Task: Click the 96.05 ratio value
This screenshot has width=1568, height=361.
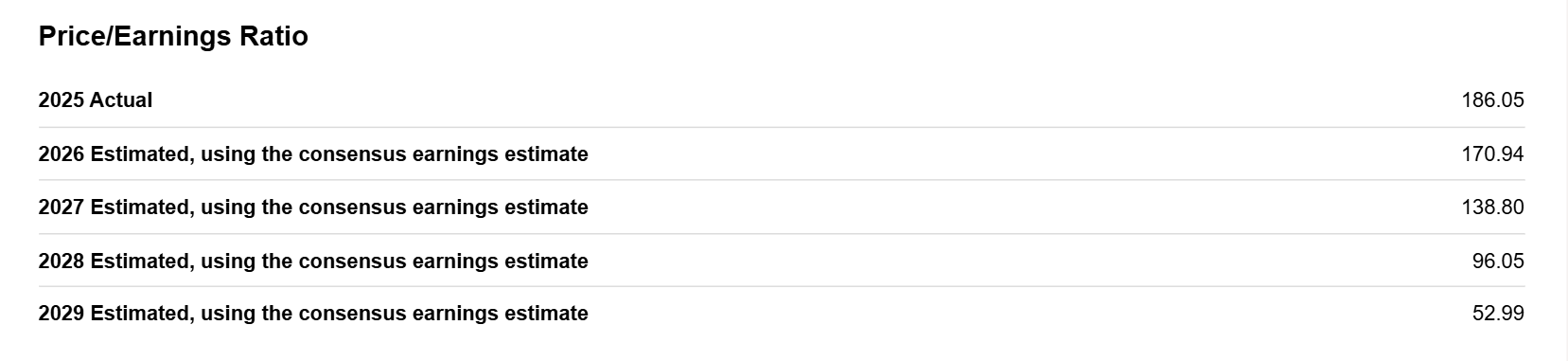Action: (x=1498, y=262)
